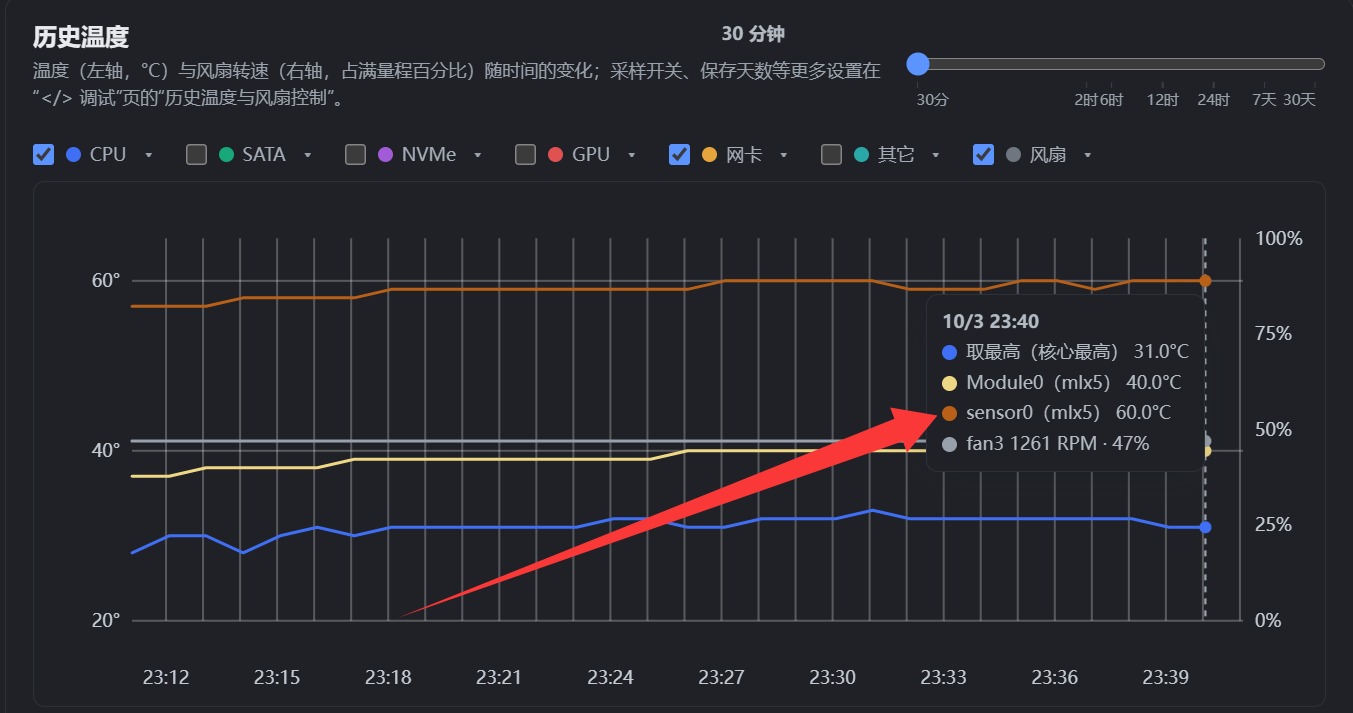Set time range slider to 12时
The width and height of the screenshot is (1353, 713).
click(x=1163, y=100)
